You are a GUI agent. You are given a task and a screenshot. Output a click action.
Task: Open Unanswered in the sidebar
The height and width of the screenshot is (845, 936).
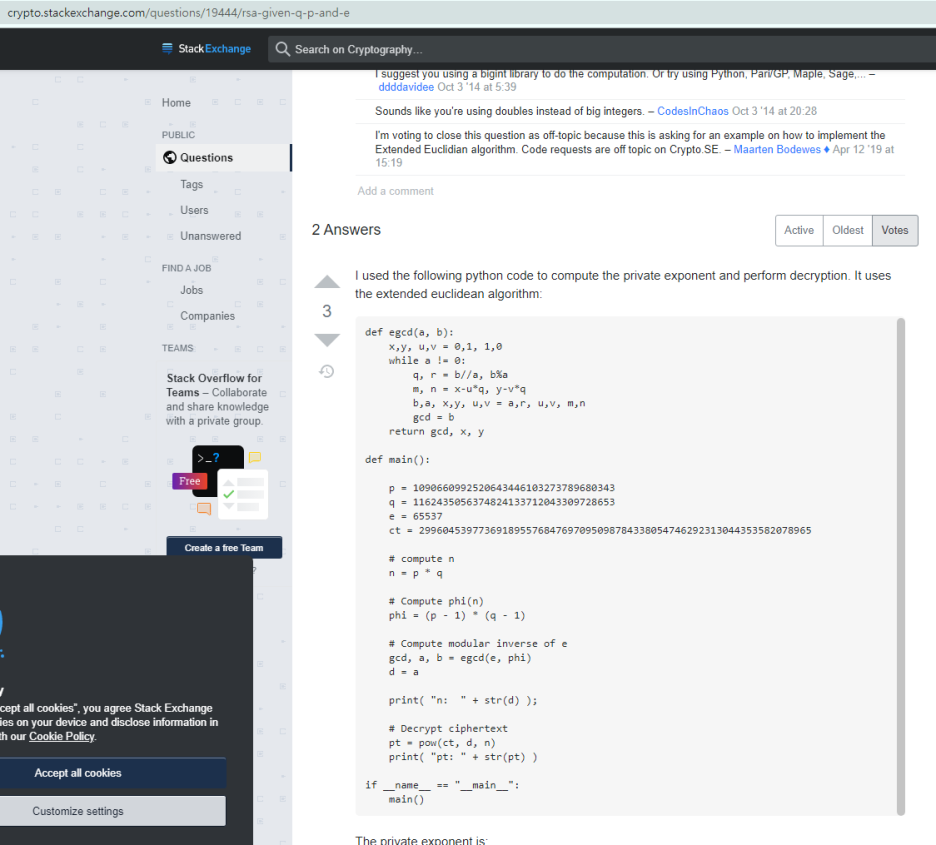coord(211,236)
